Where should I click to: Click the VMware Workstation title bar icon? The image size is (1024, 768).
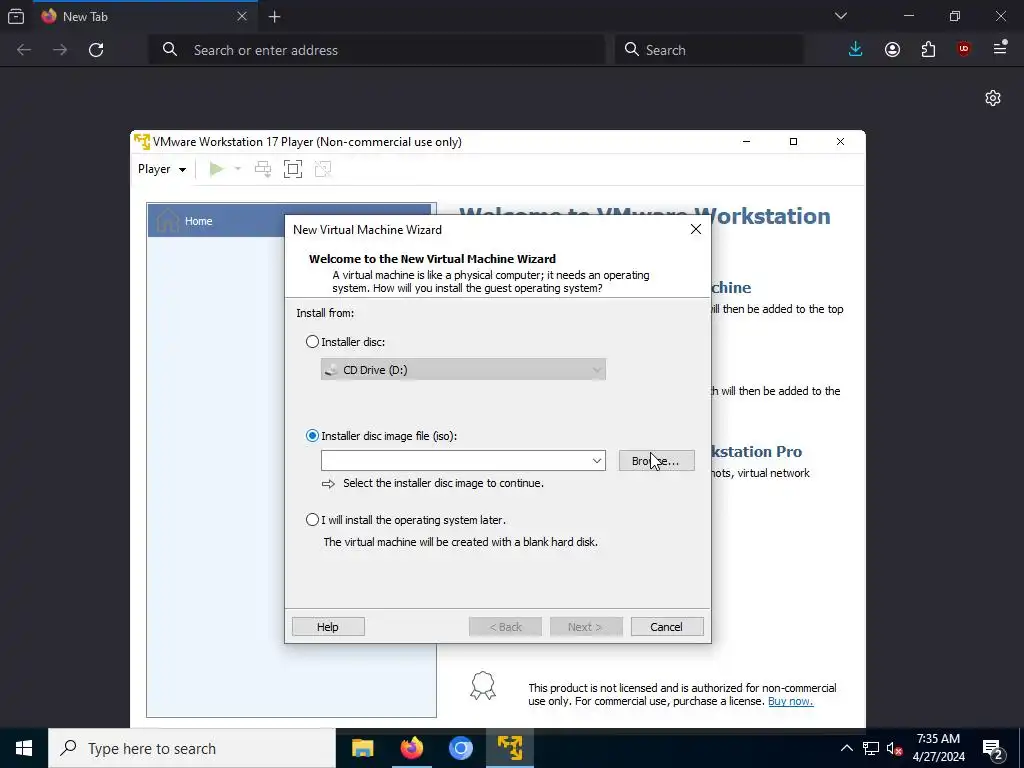click(142, 142)
